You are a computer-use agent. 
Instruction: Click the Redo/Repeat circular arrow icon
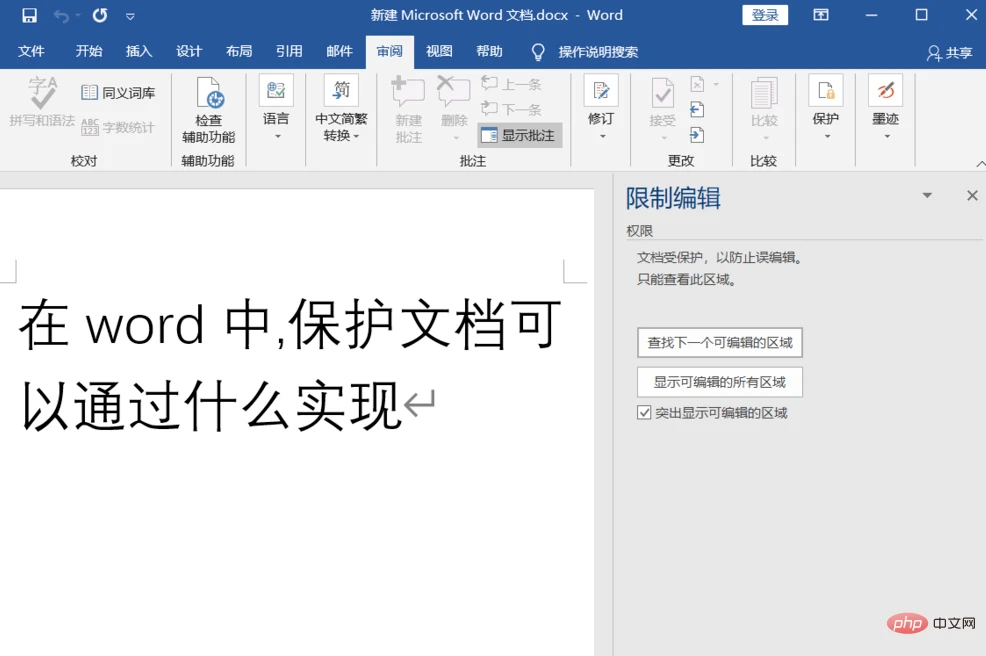[x=99, y=15]
